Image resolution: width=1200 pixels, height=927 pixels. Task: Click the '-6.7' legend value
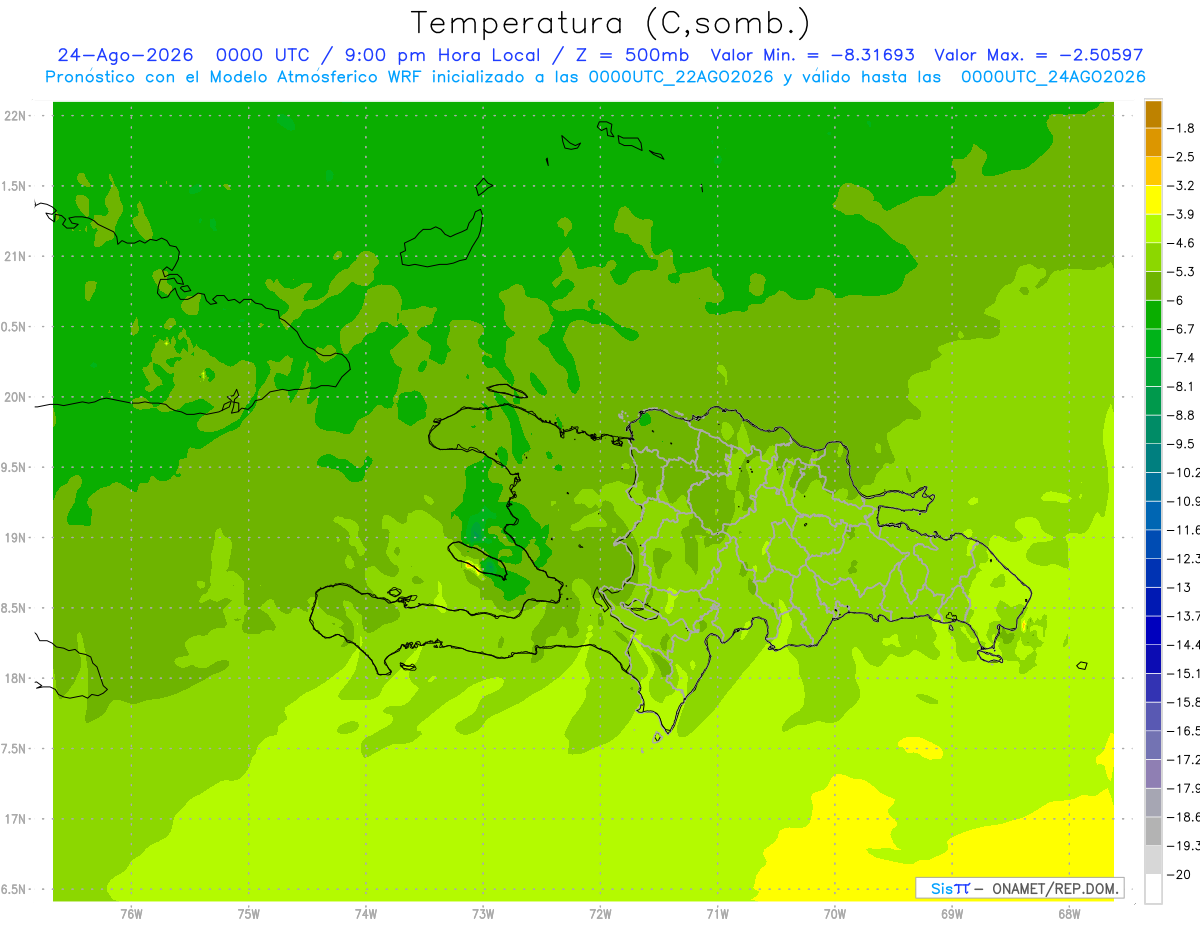tap(1181, 329)
